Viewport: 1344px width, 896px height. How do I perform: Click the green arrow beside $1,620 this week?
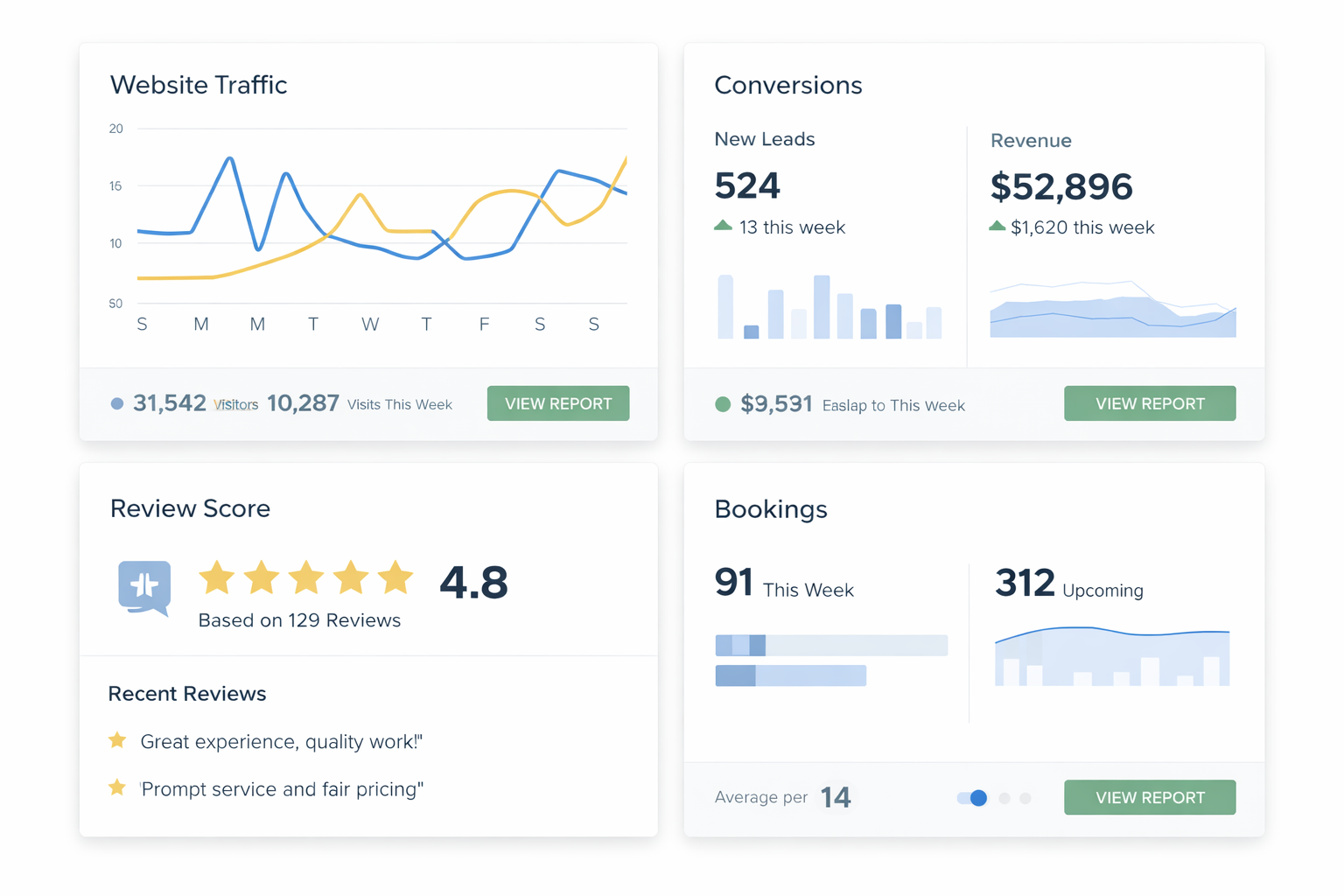coord(997,226)
